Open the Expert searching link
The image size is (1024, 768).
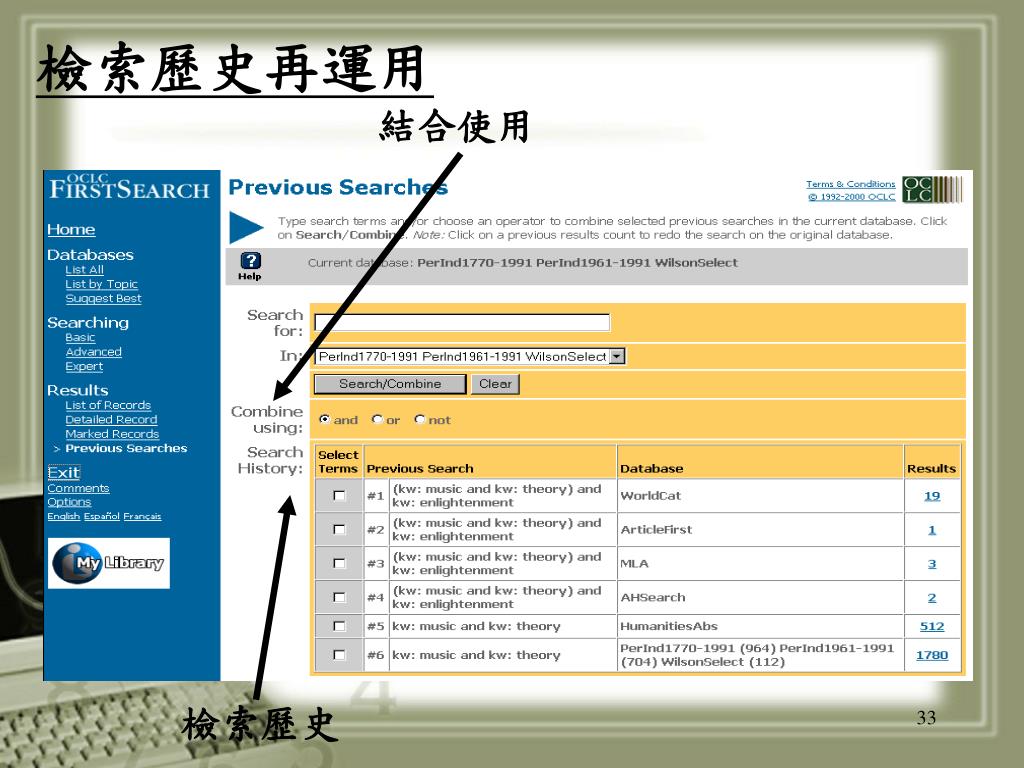[84, 366]
